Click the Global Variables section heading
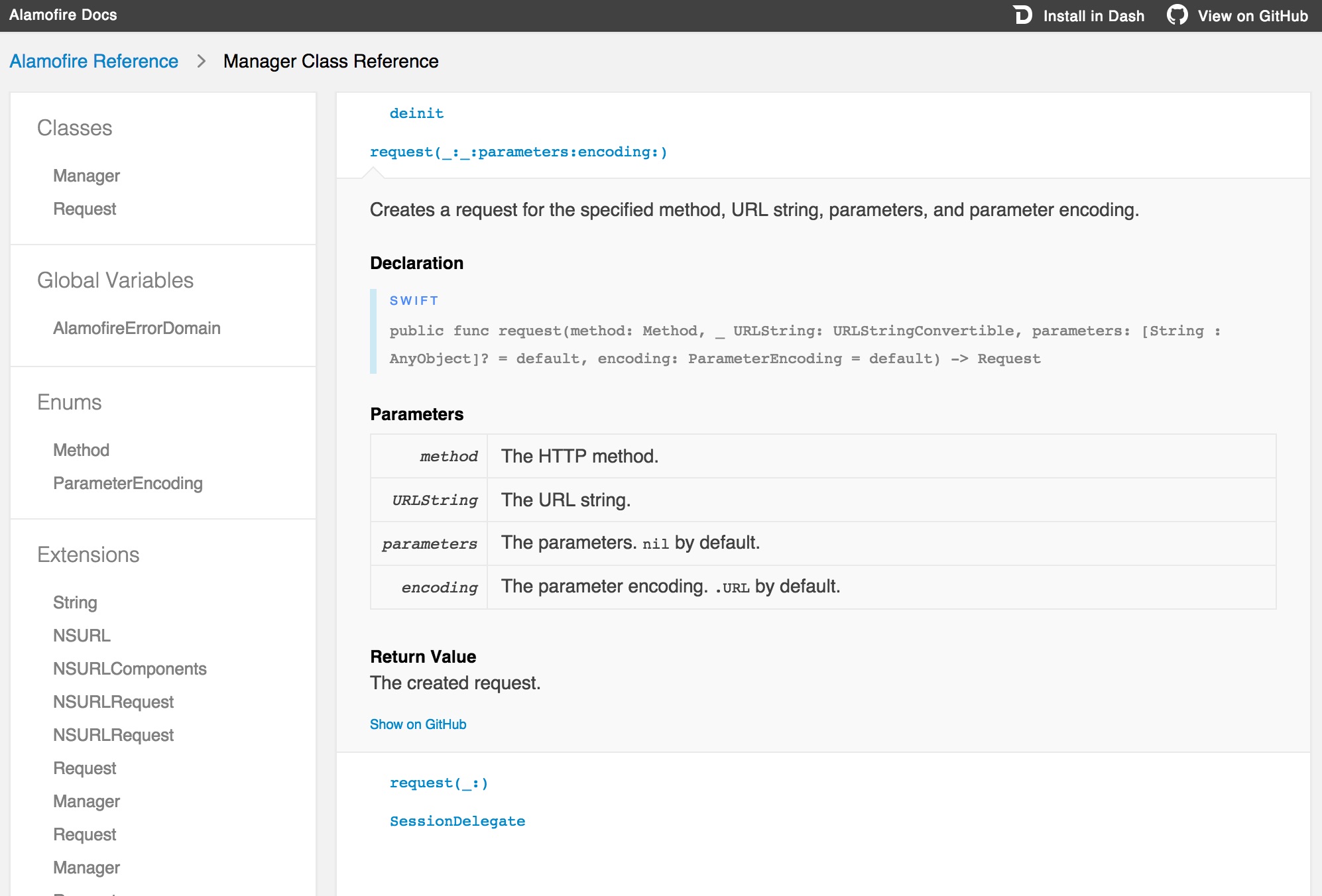The image size is (1322, 896). click(x=115, y=280)
